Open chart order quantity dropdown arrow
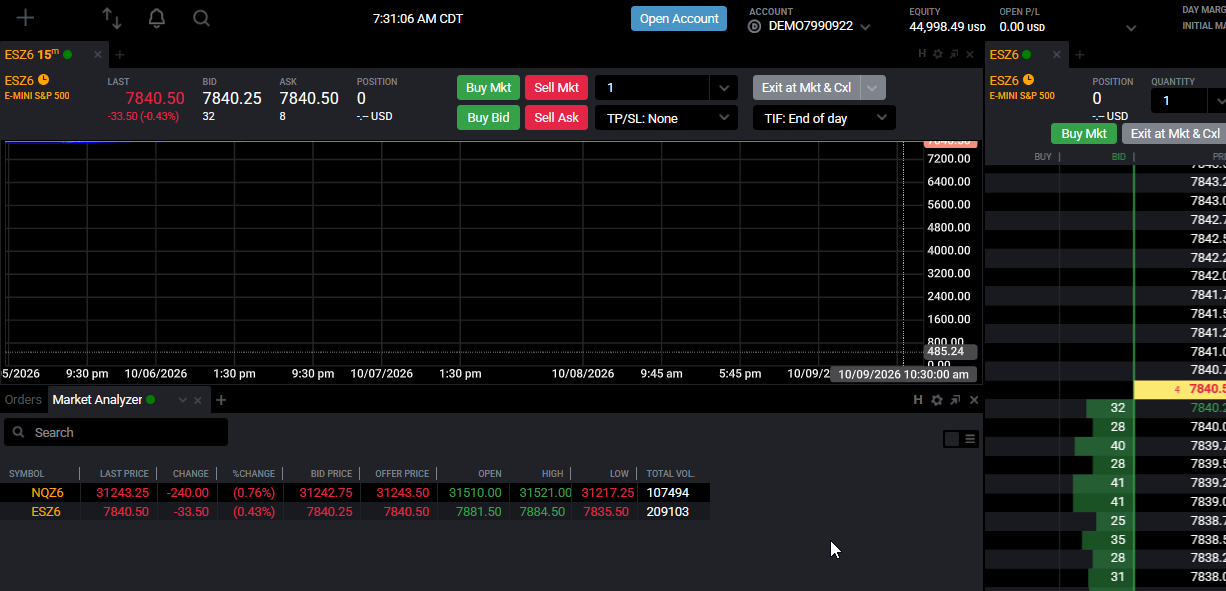 pyautogui.click(x=724, y=88)
